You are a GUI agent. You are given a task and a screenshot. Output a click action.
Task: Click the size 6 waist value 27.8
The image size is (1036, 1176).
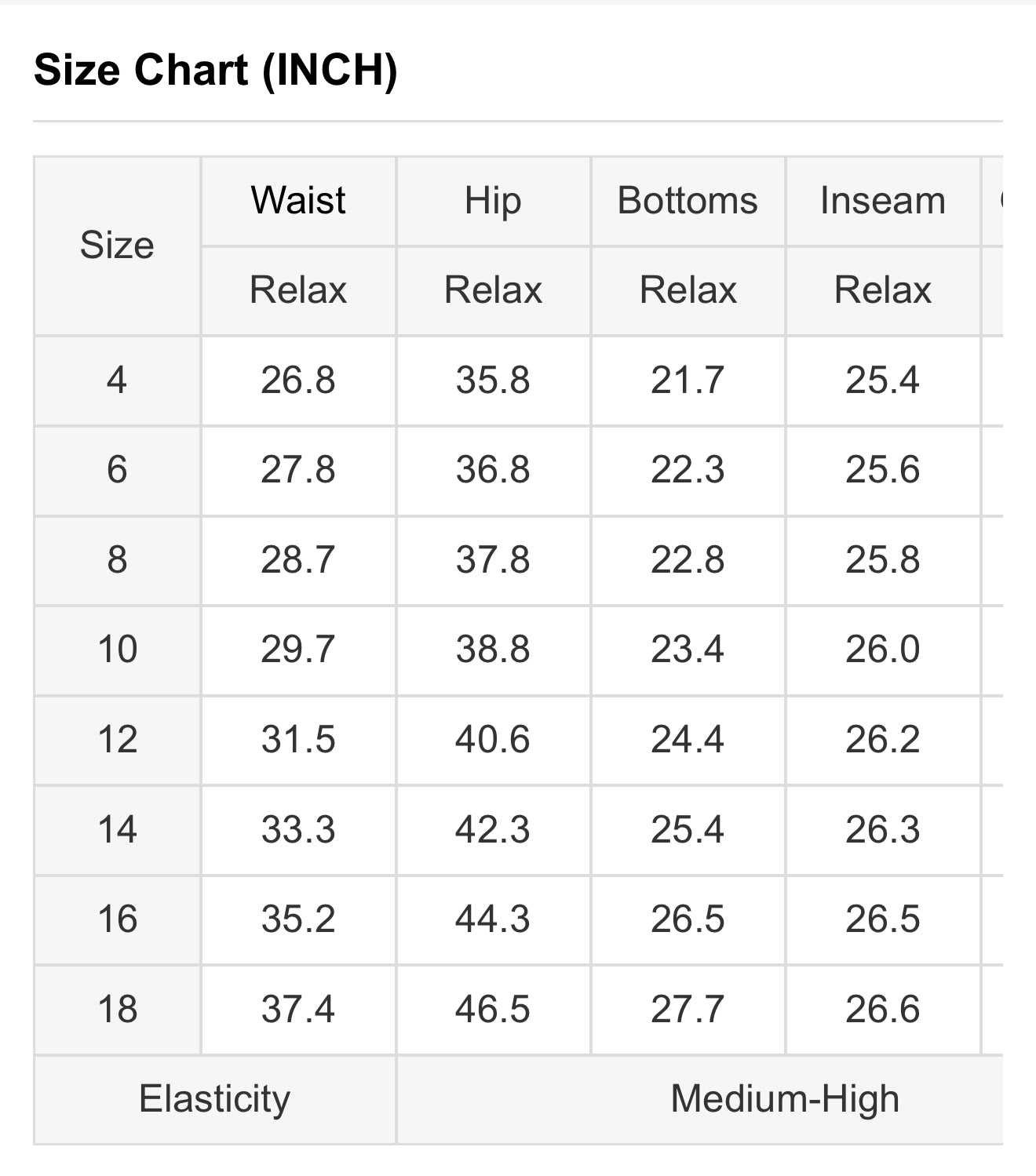[x=298, y=470]
